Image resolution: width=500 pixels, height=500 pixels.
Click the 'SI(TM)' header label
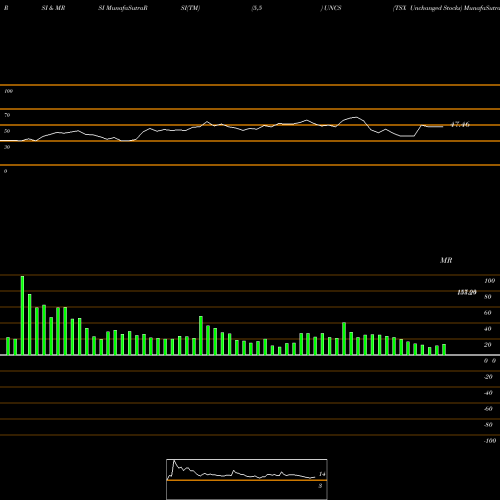[x=190, y=8]
